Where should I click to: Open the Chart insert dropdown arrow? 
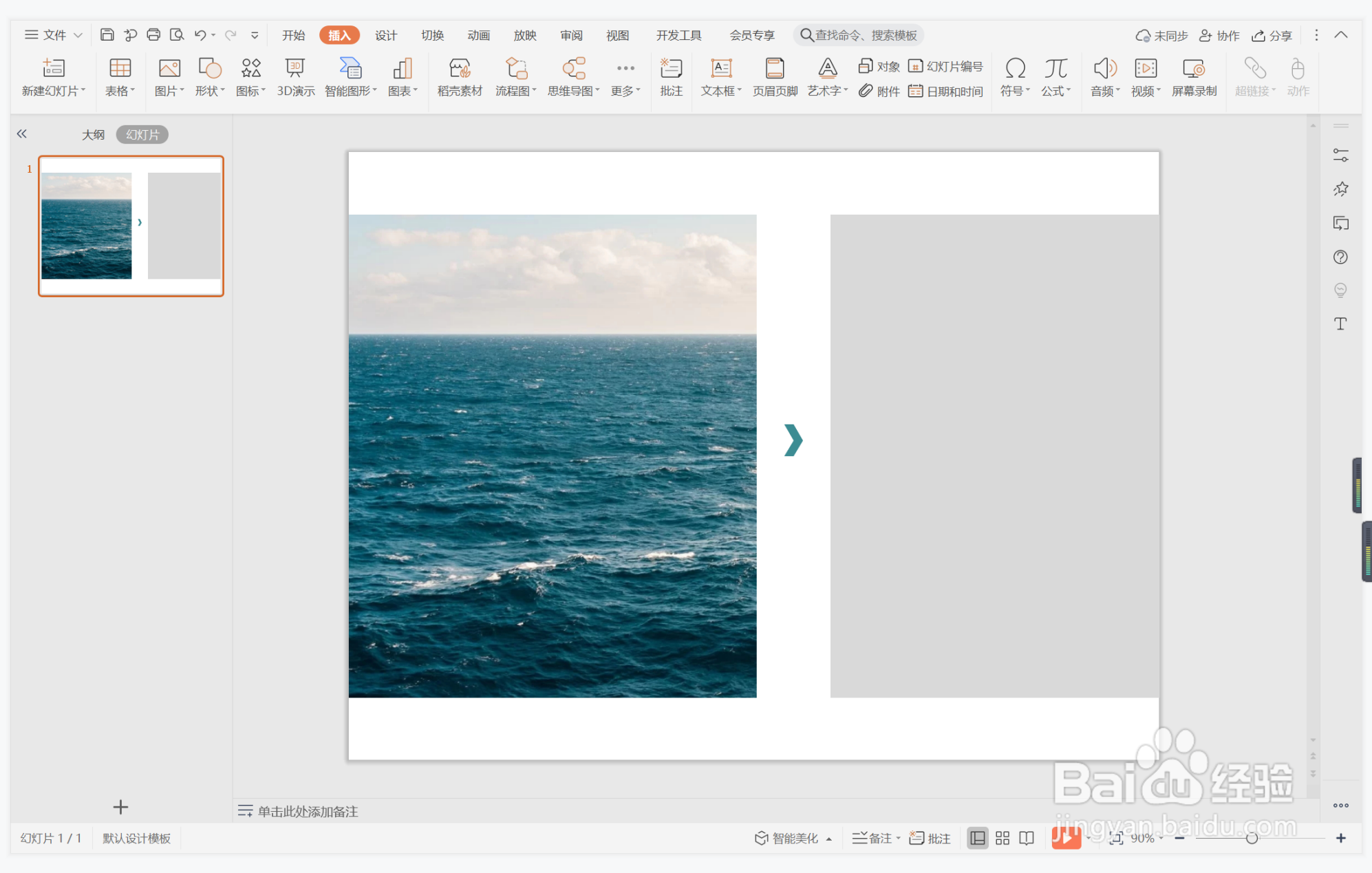[x=416, y=91]
